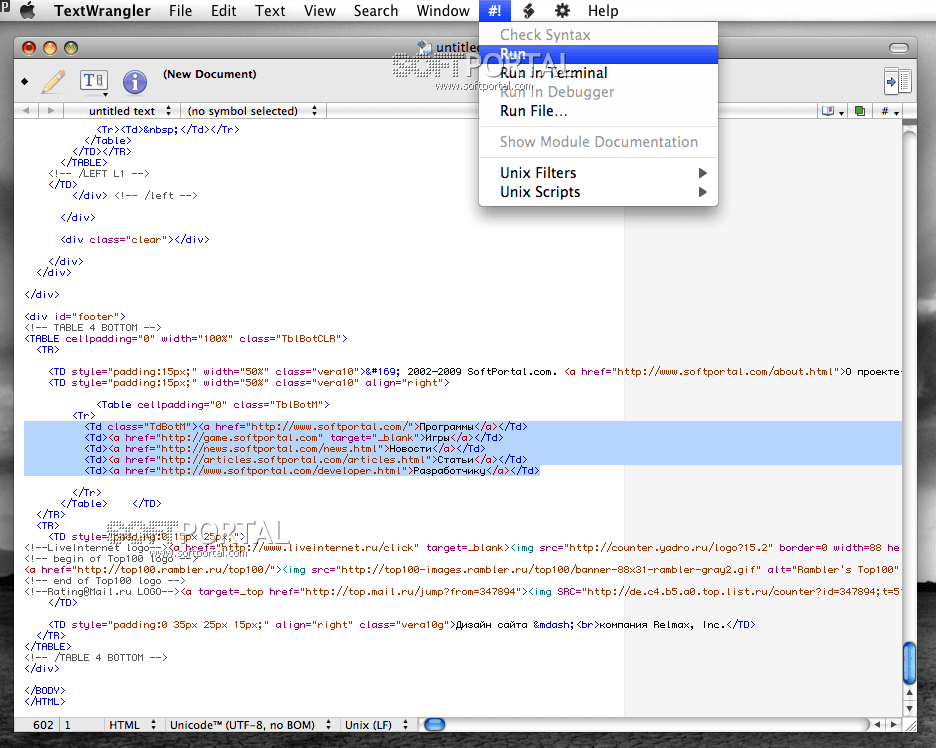Click the pencil document state icon

pos(53,81)
